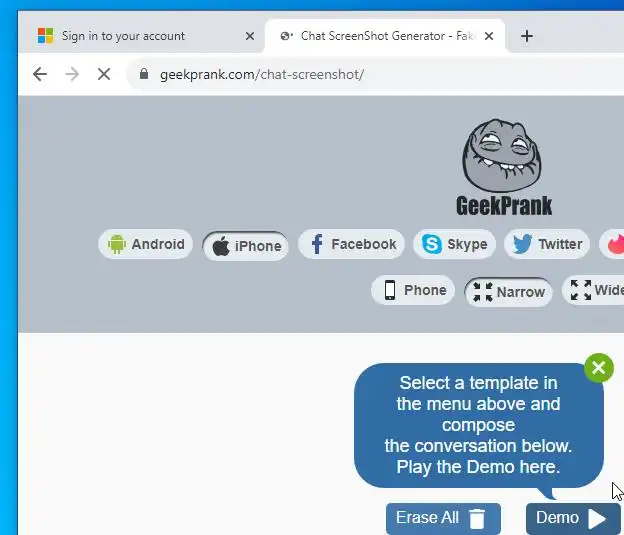
Task: Click the GeekPrank text logo
Action: click(x=504, y=205)
